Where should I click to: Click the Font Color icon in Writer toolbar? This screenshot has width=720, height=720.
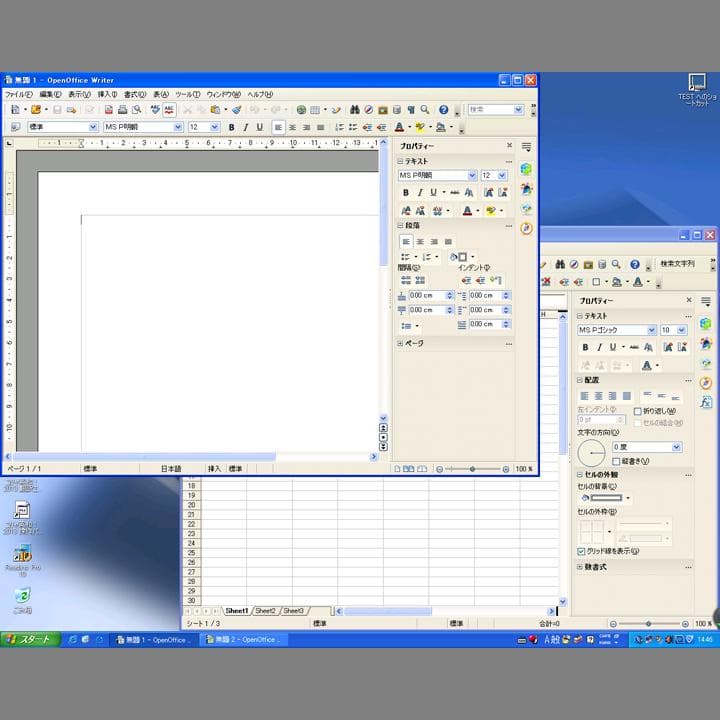pyautogui.click(x=399, y=127)
